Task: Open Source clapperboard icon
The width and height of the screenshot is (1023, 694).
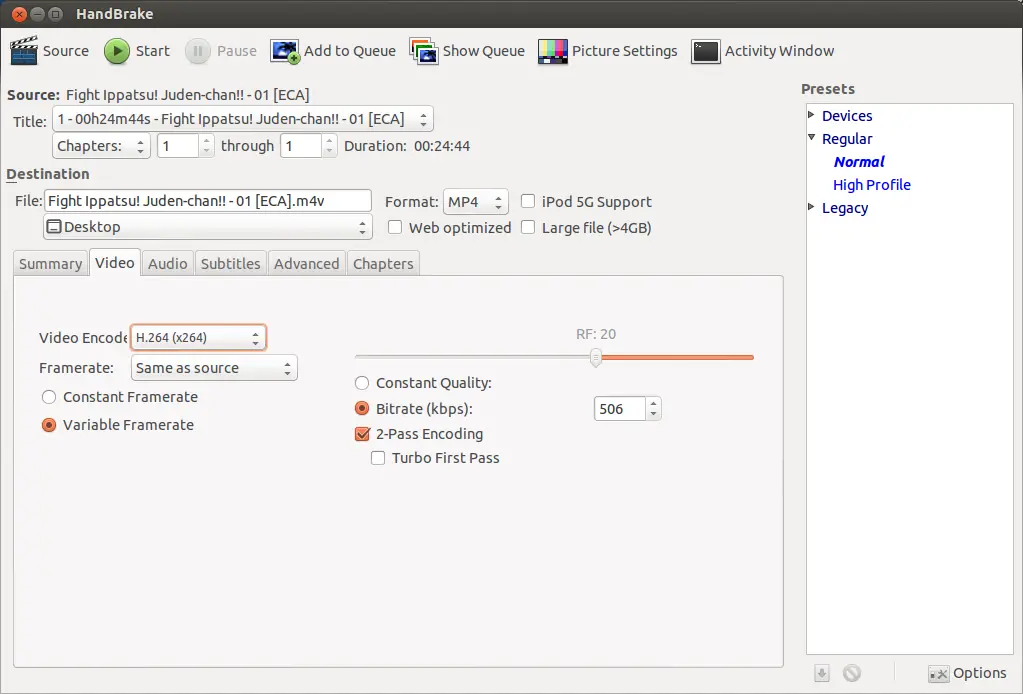Action: tap(24, 51)
